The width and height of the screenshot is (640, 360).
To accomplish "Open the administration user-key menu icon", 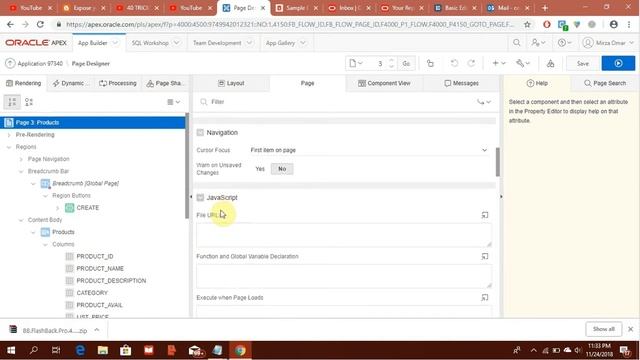I will point(538,42).
